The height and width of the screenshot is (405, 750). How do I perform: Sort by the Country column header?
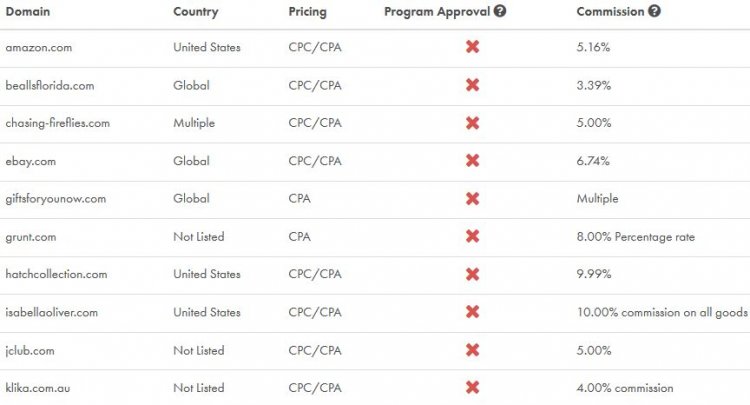pyautogui.click(x=195, y=12)
